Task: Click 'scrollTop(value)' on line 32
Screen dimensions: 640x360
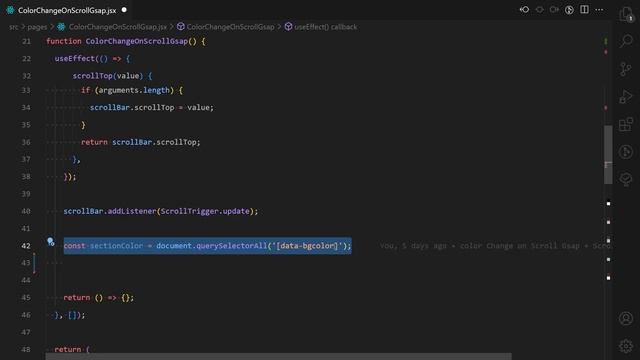Action: [108, 76]
